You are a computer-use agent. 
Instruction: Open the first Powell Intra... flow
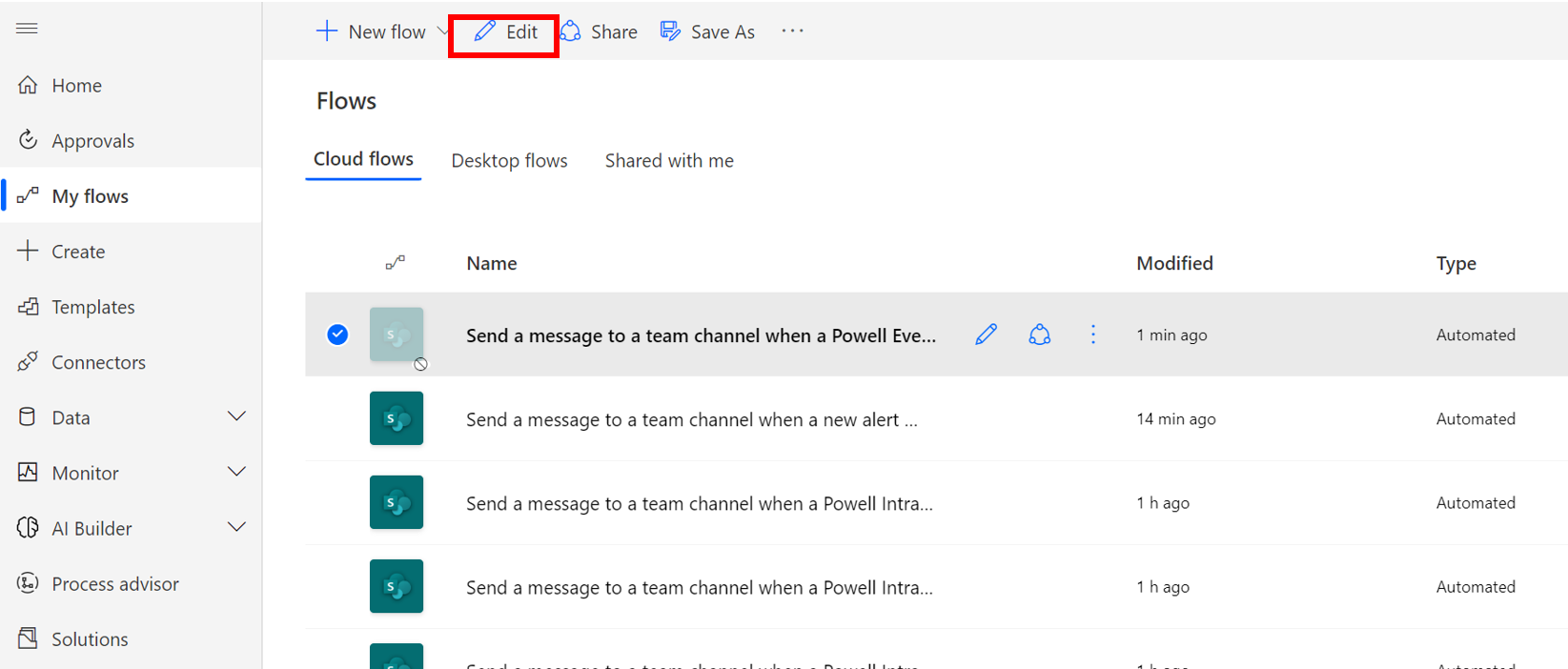coord(700,503)
